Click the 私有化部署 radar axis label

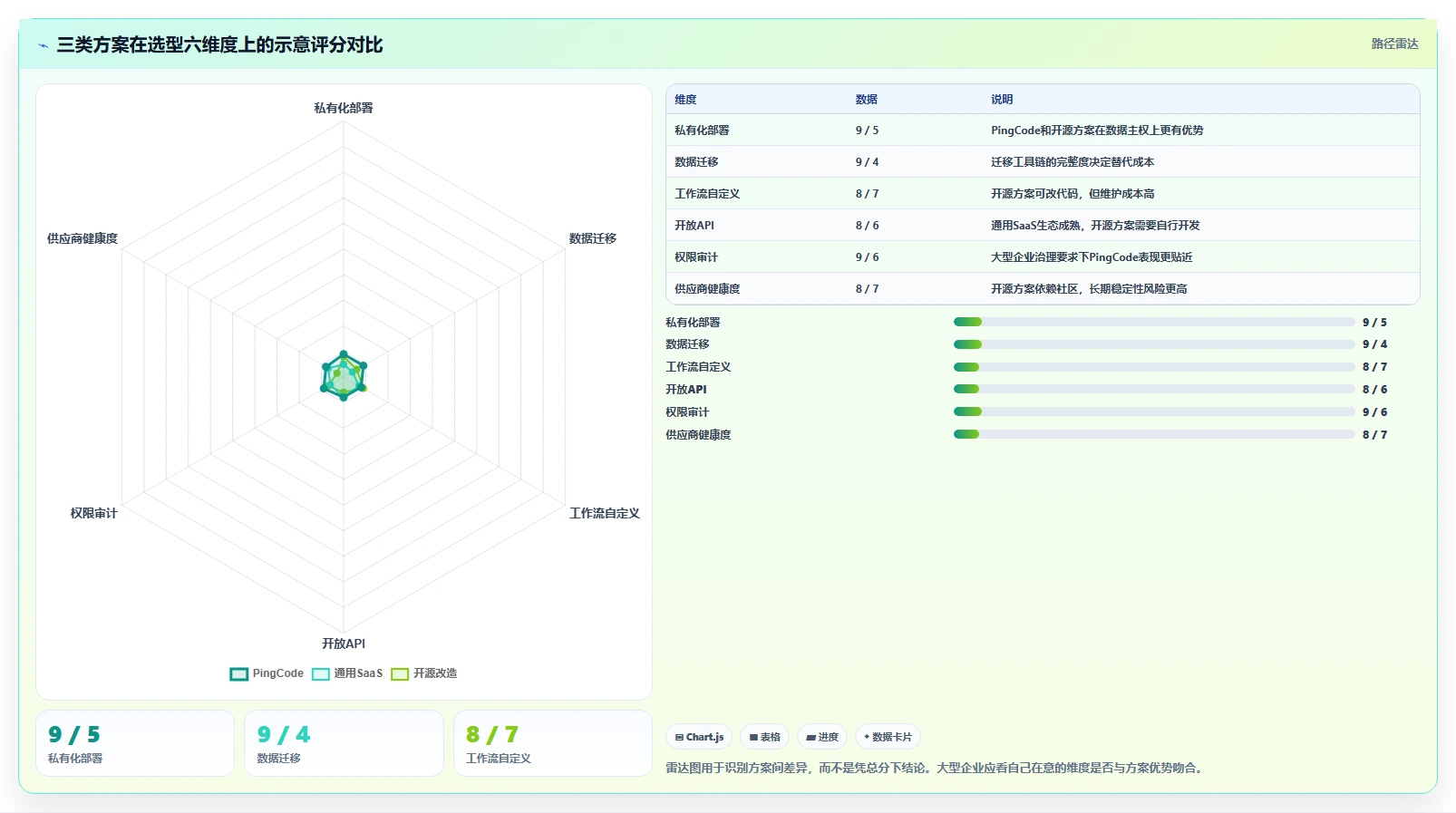pyautogui.click(x=344, y=108)
